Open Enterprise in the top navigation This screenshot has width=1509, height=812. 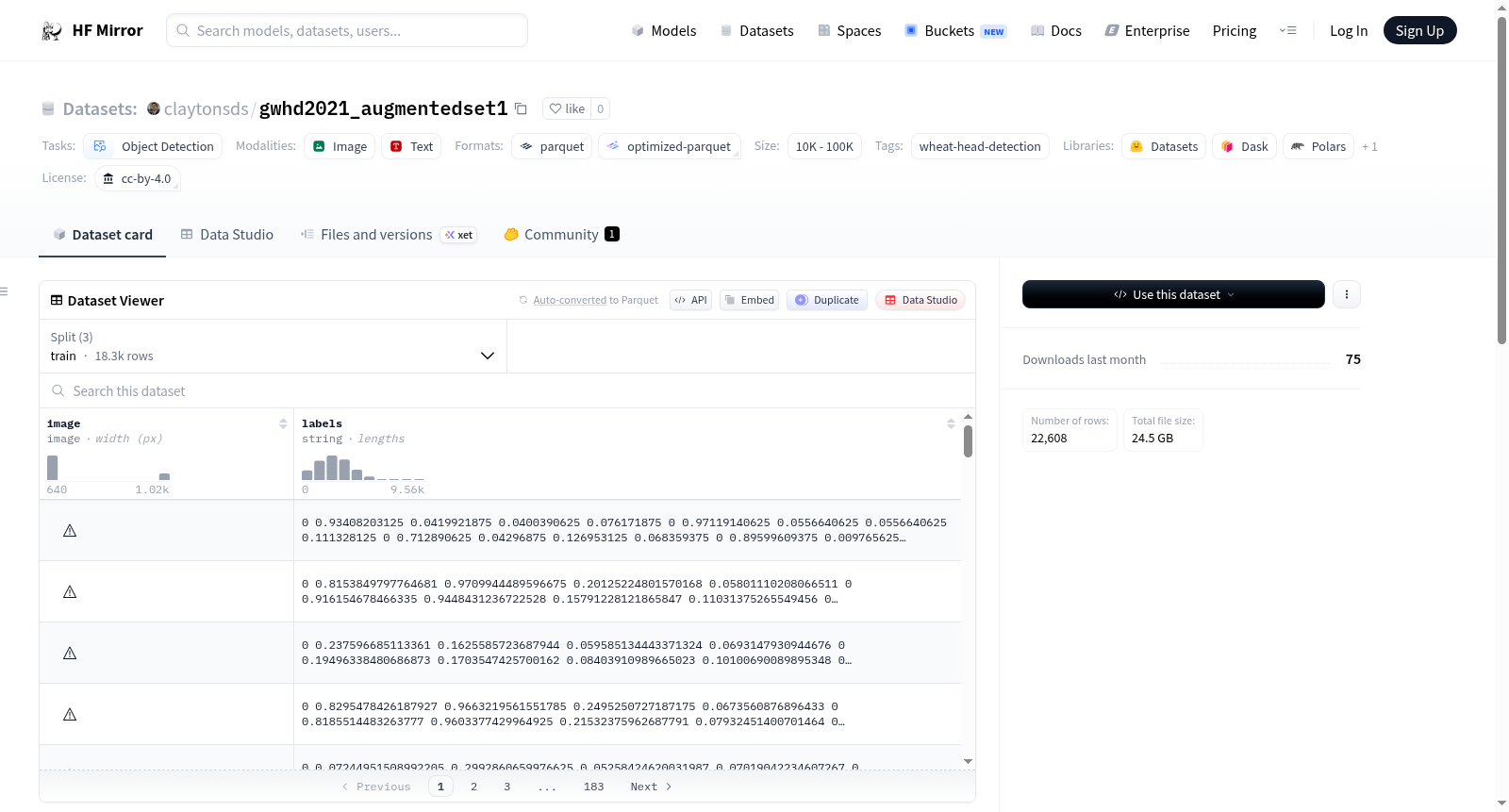point(1147,31)
